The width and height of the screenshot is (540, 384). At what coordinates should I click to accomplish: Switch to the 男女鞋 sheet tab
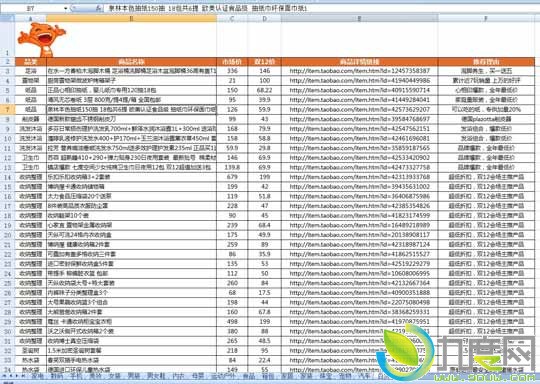coord(156,376)
